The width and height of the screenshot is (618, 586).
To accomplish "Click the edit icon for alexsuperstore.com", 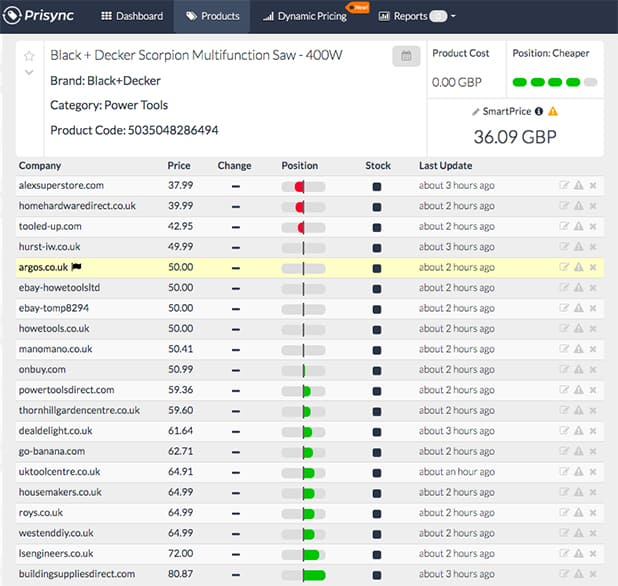I will [x=564, y=186].
